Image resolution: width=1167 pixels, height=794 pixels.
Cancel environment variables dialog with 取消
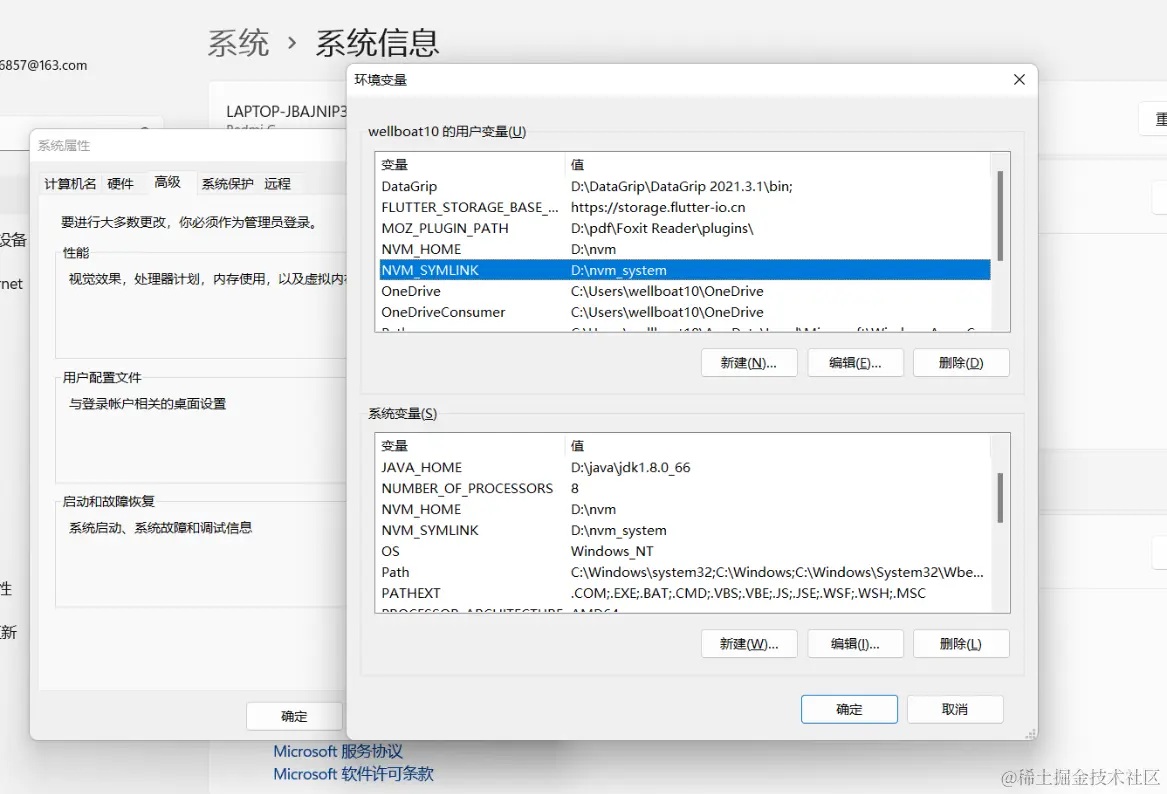[x=955, y=709]
